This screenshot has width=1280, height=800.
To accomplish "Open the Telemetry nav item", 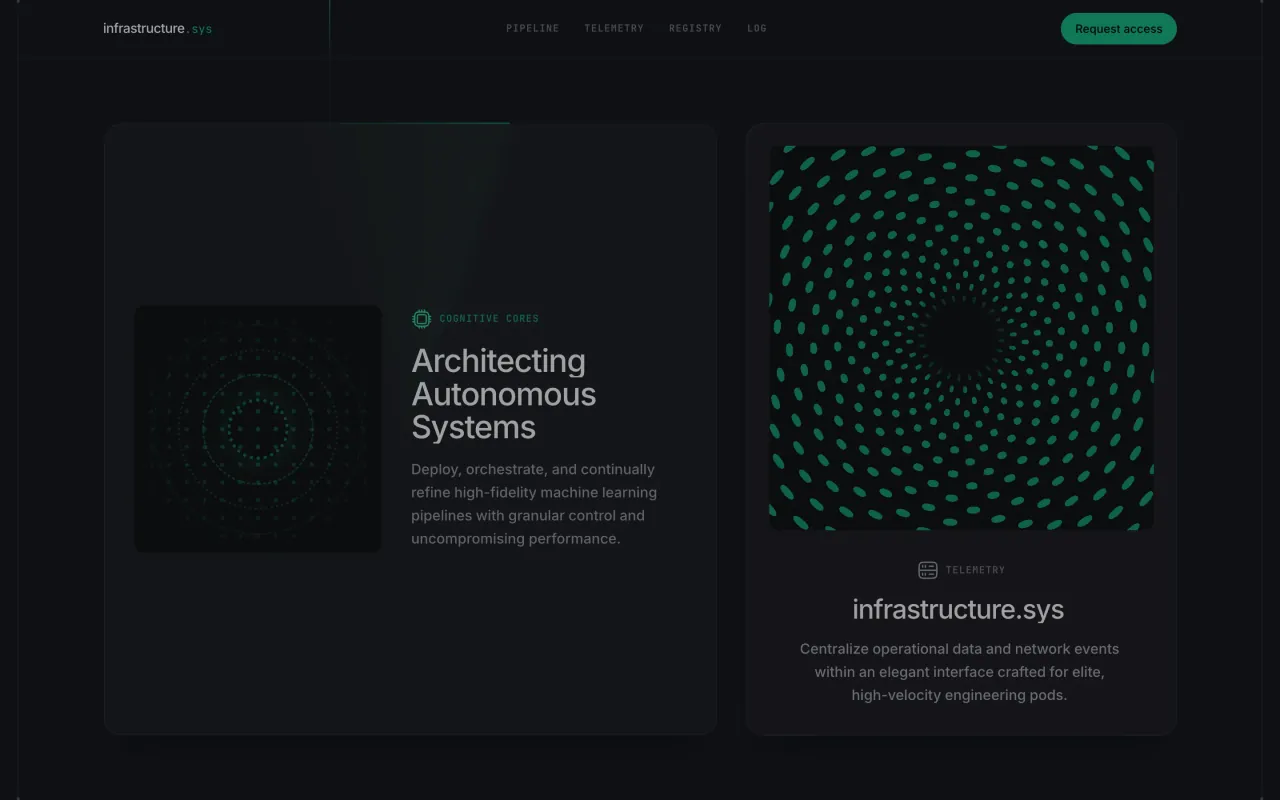I will pos(614,28).
